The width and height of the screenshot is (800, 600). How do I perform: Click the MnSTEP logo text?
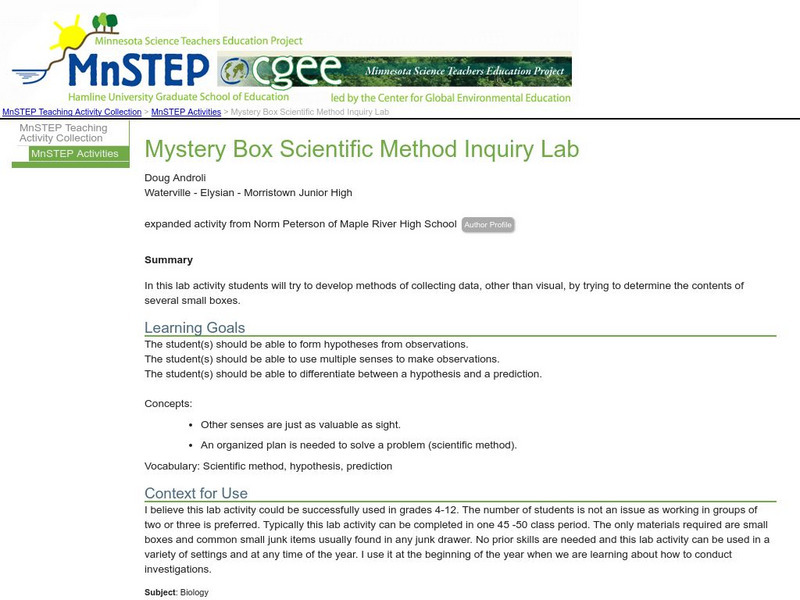[x=139, y=70]
